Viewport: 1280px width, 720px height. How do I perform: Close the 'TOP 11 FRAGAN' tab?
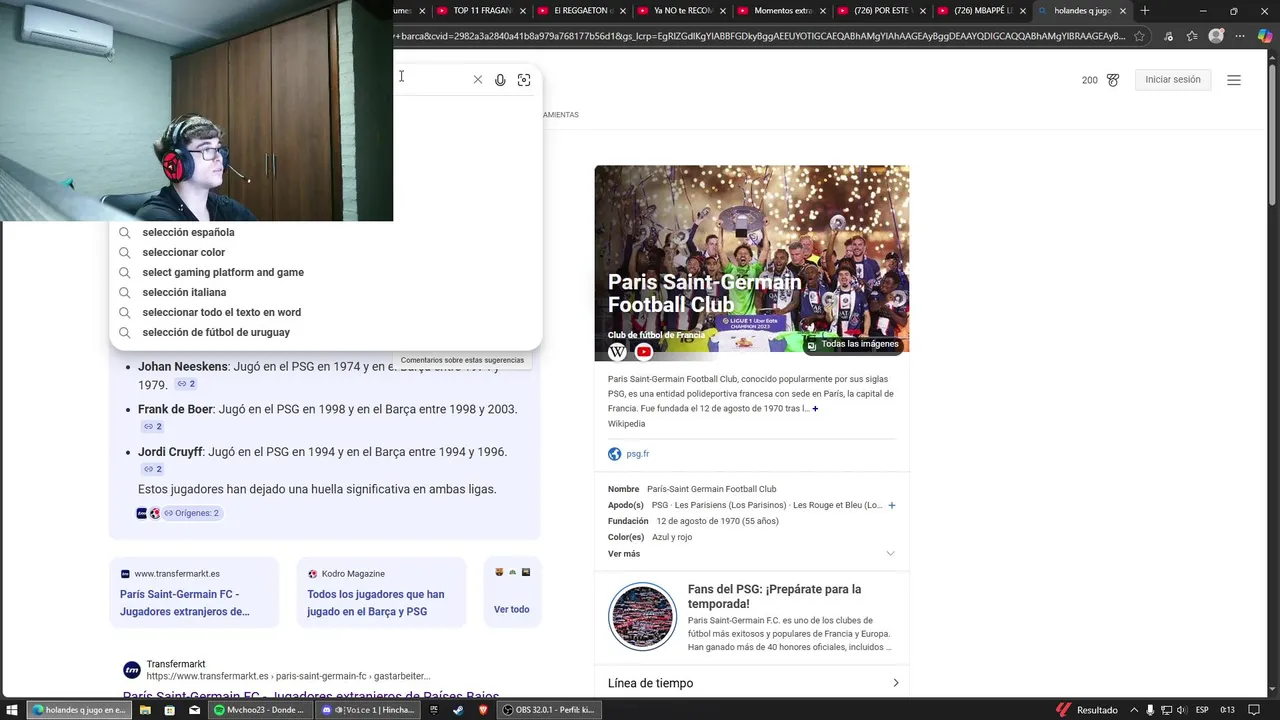522,11
